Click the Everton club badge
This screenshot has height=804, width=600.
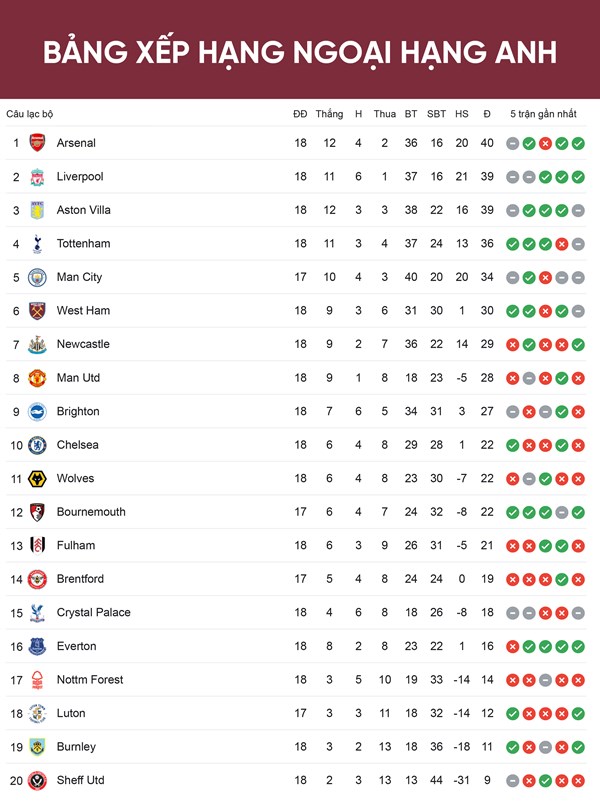tap(37, 646)
